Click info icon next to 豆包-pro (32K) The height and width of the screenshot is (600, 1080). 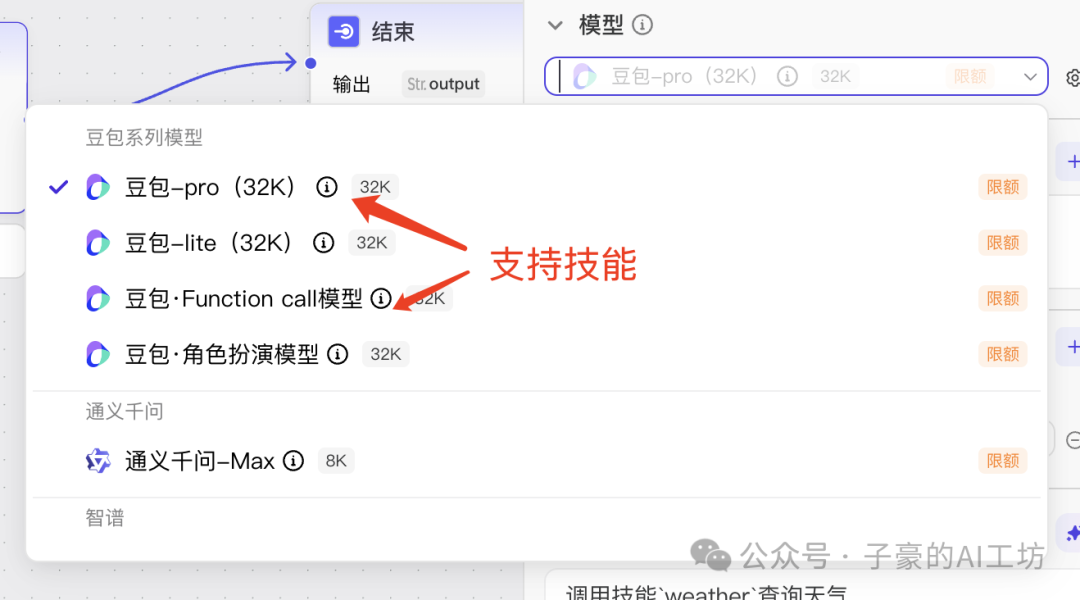pos(326,187)
